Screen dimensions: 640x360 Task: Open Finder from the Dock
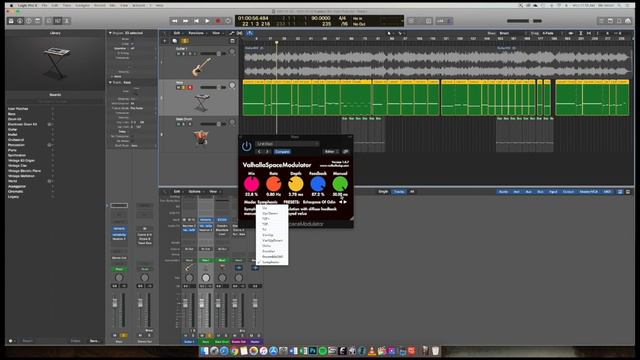tap(204, 351)
